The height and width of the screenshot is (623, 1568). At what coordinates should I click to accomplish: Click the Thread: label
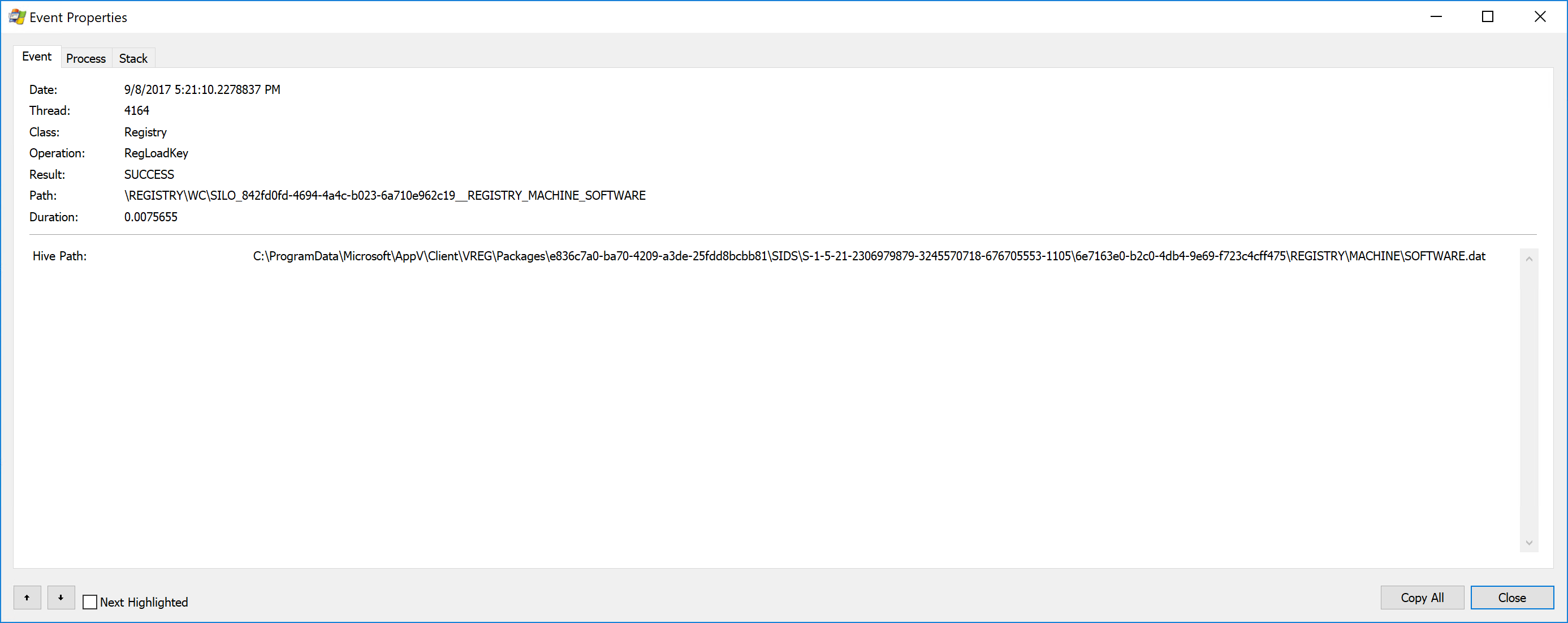point(50,111)
